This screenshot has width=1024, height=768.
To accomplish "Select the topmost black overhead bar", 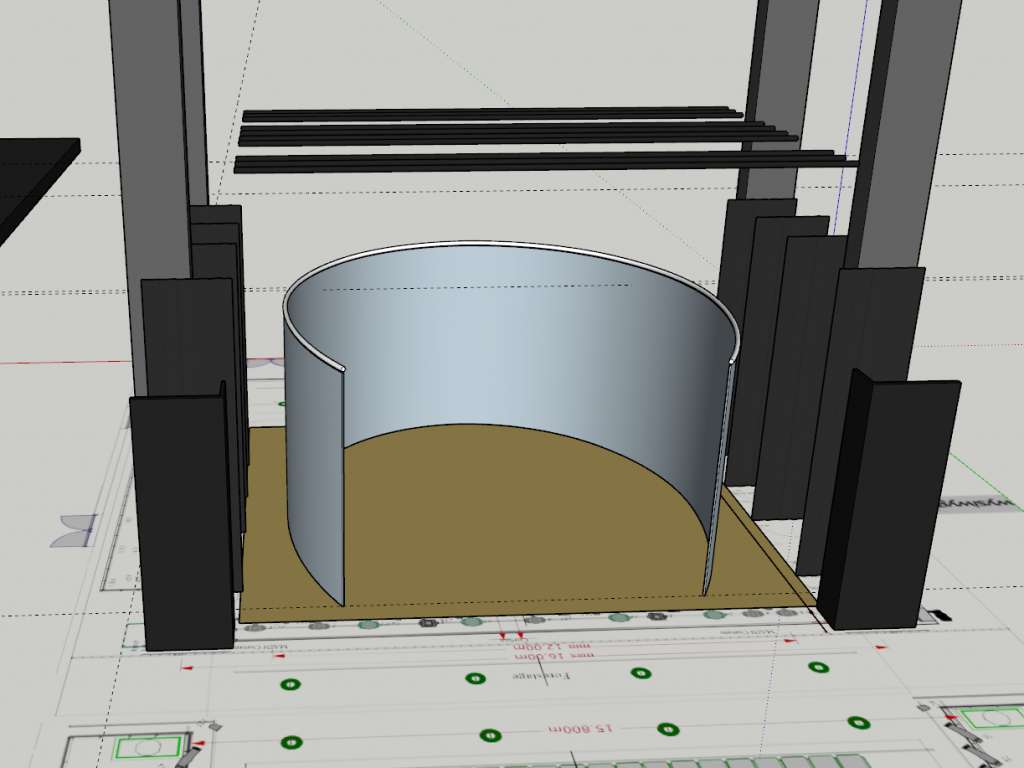I will 490,114.
